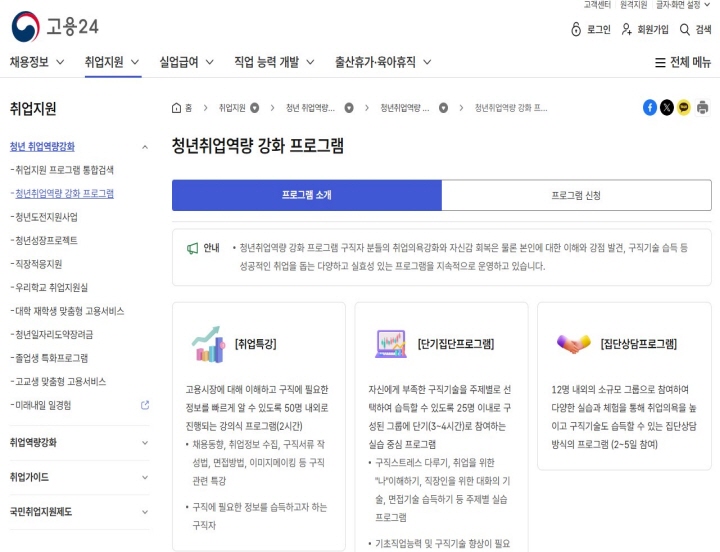The height and width of the screenshot is (552, 720).
Task: Click the 홈 breadcrumb text
Action: coord(188,108)
